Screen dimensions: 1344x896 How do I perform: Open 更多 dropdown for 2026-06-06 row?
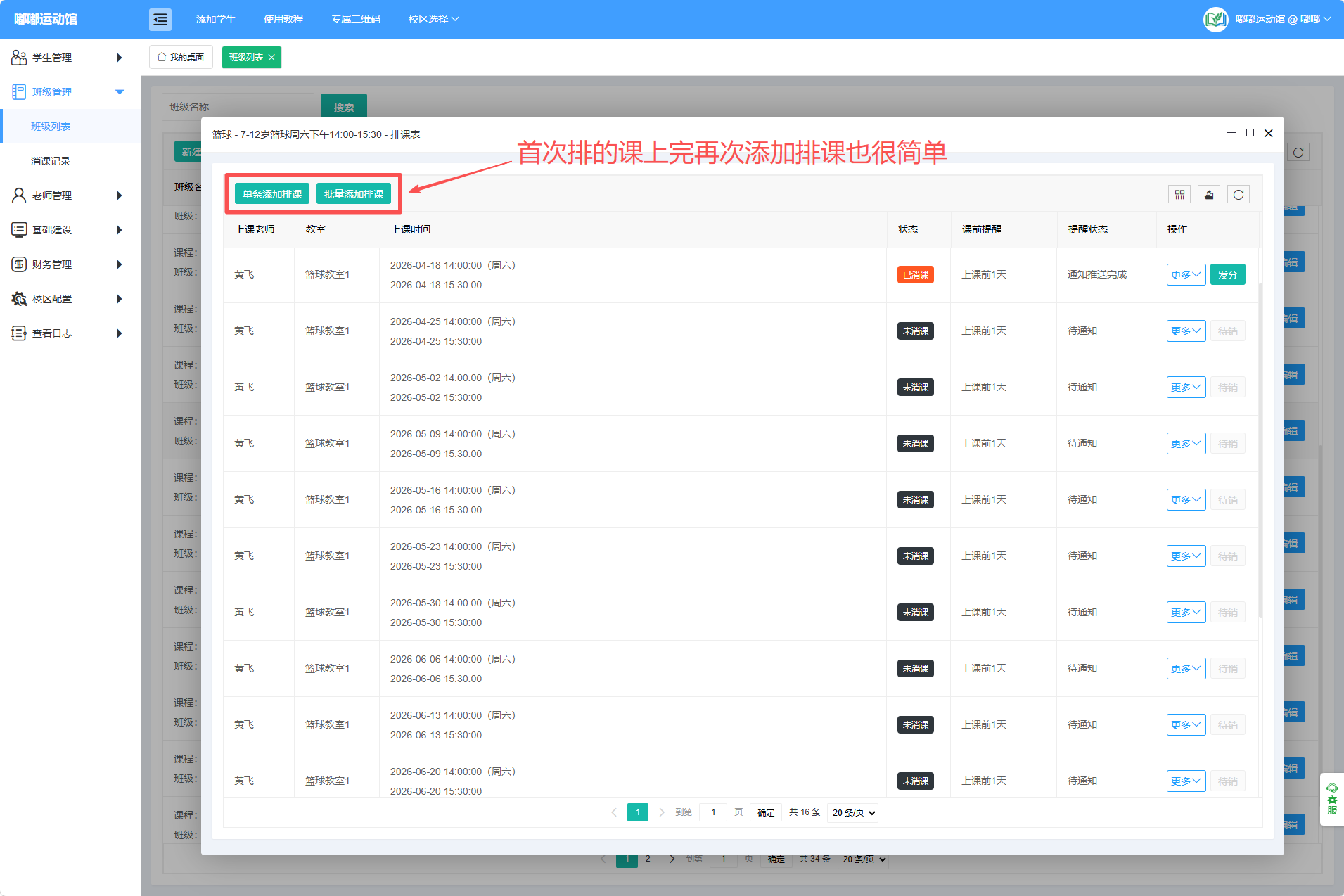click(1186, 669)
